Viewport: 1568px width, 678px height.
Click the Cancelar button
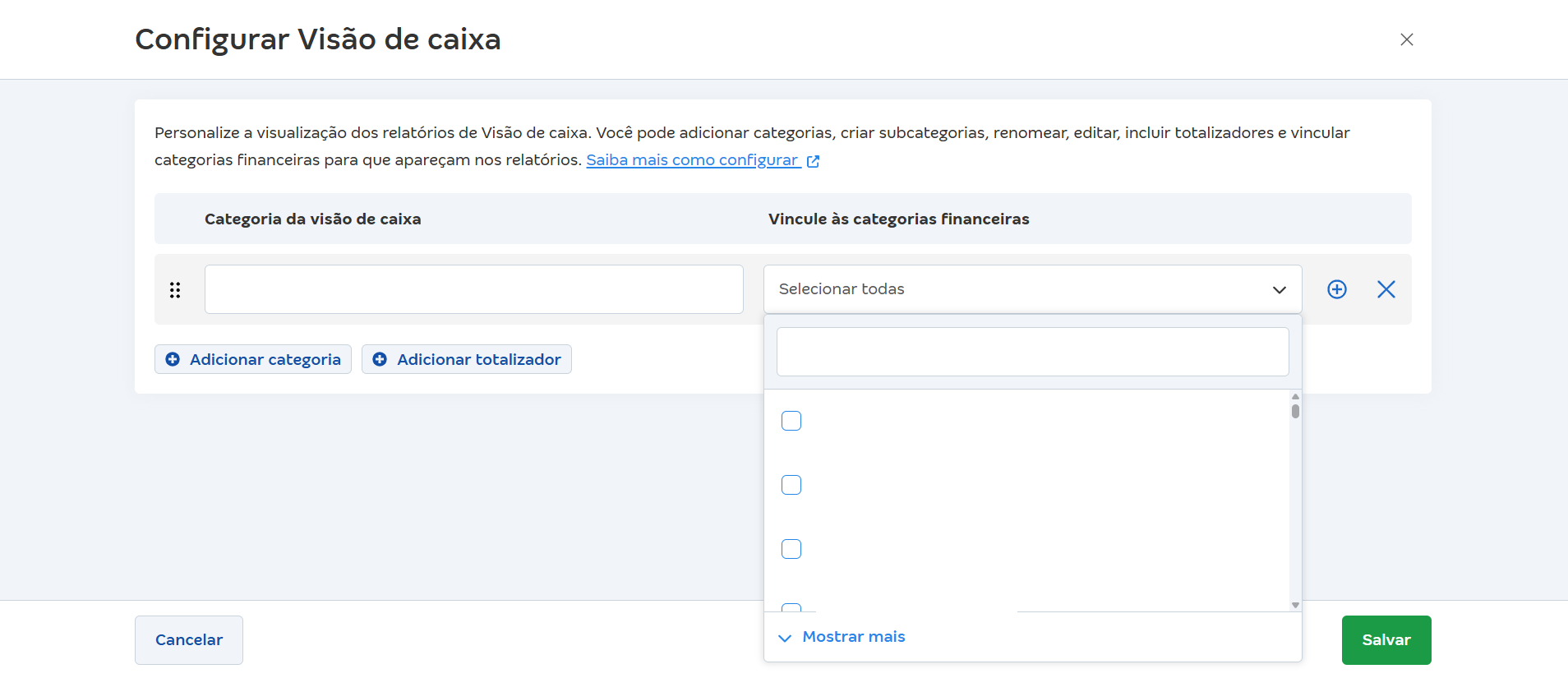[x=189, y=640]
